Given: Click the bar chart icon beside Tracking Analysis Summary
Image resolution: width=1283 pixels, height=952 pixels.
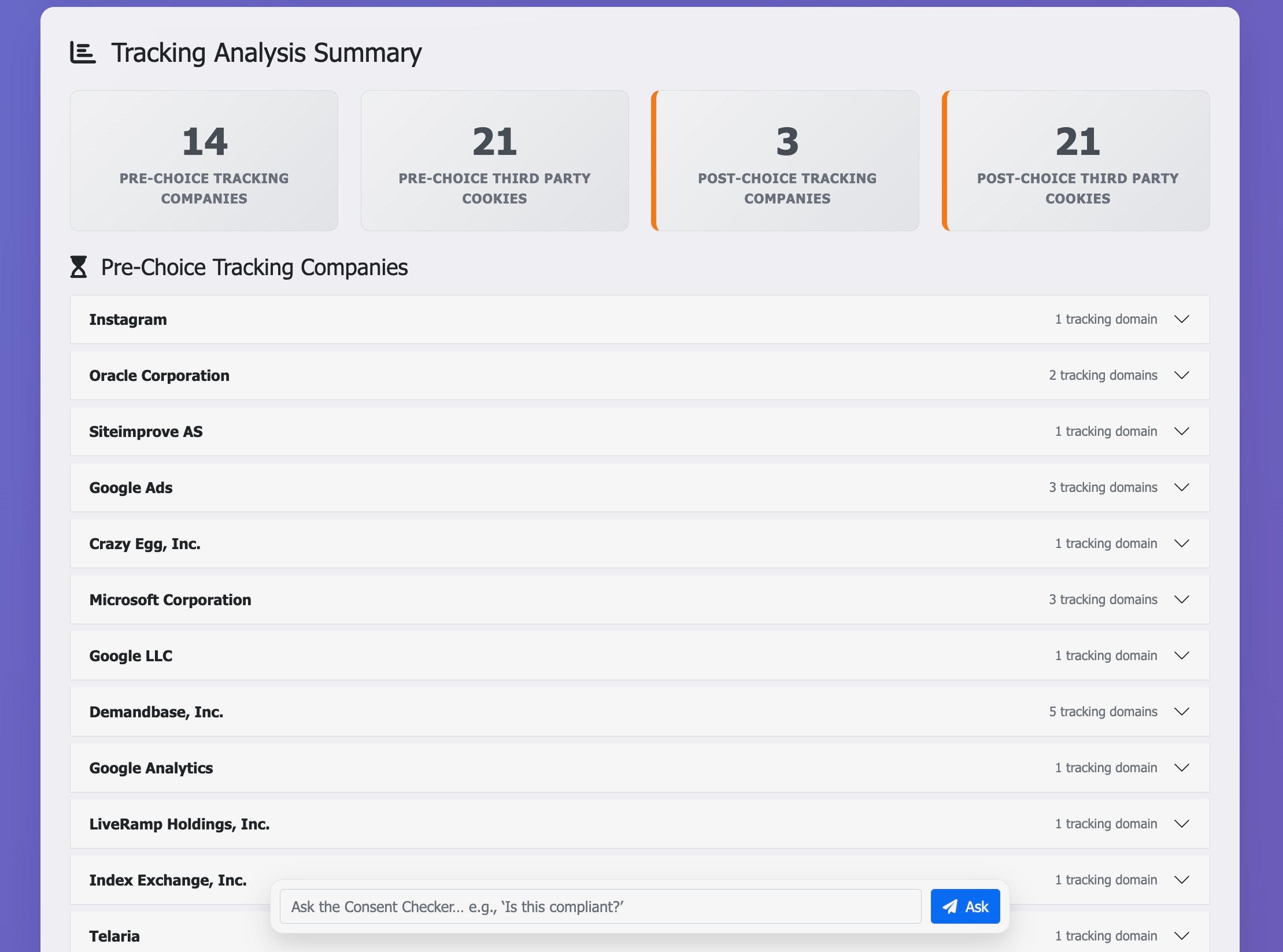Looking at the screenshot, I should [x=83, y=53].
